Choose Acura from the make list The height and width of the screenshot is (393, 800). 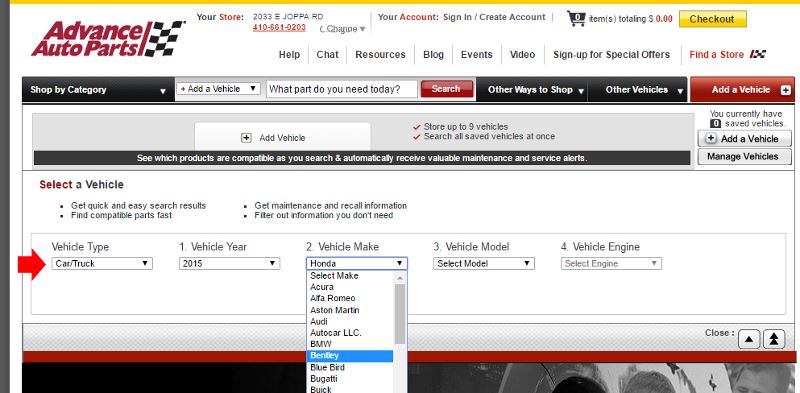pos(350,287)
